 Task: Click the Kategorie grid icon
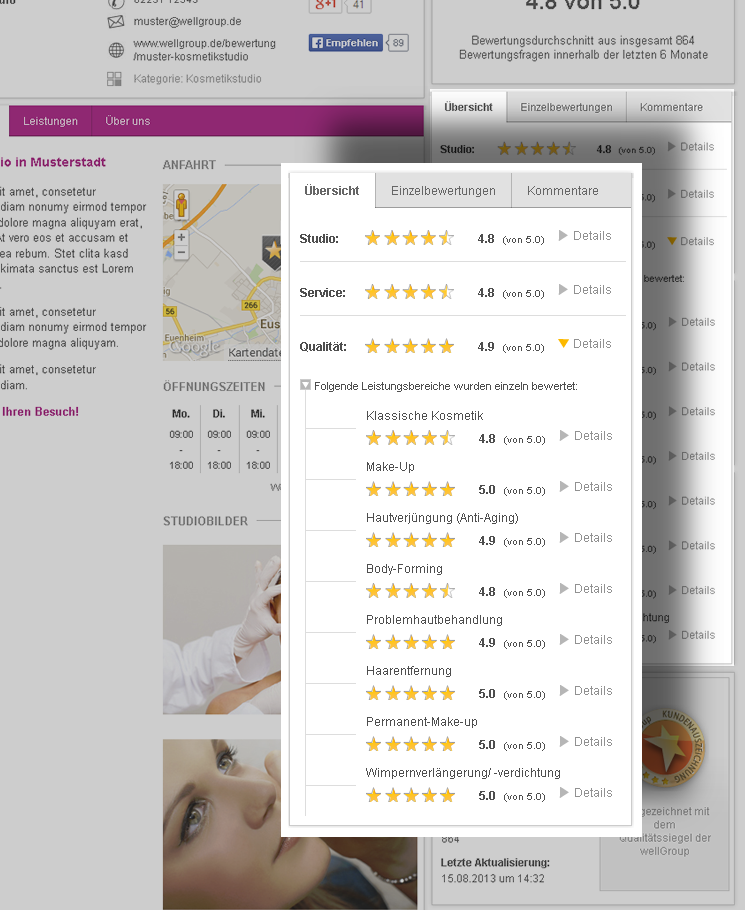coord(115,79)
